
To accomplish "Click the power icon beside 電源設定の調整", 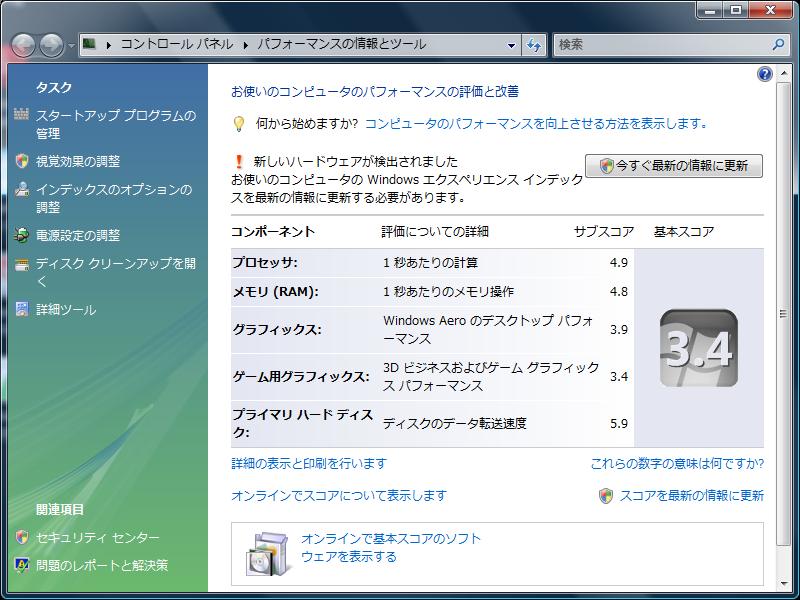I will 22,236.
